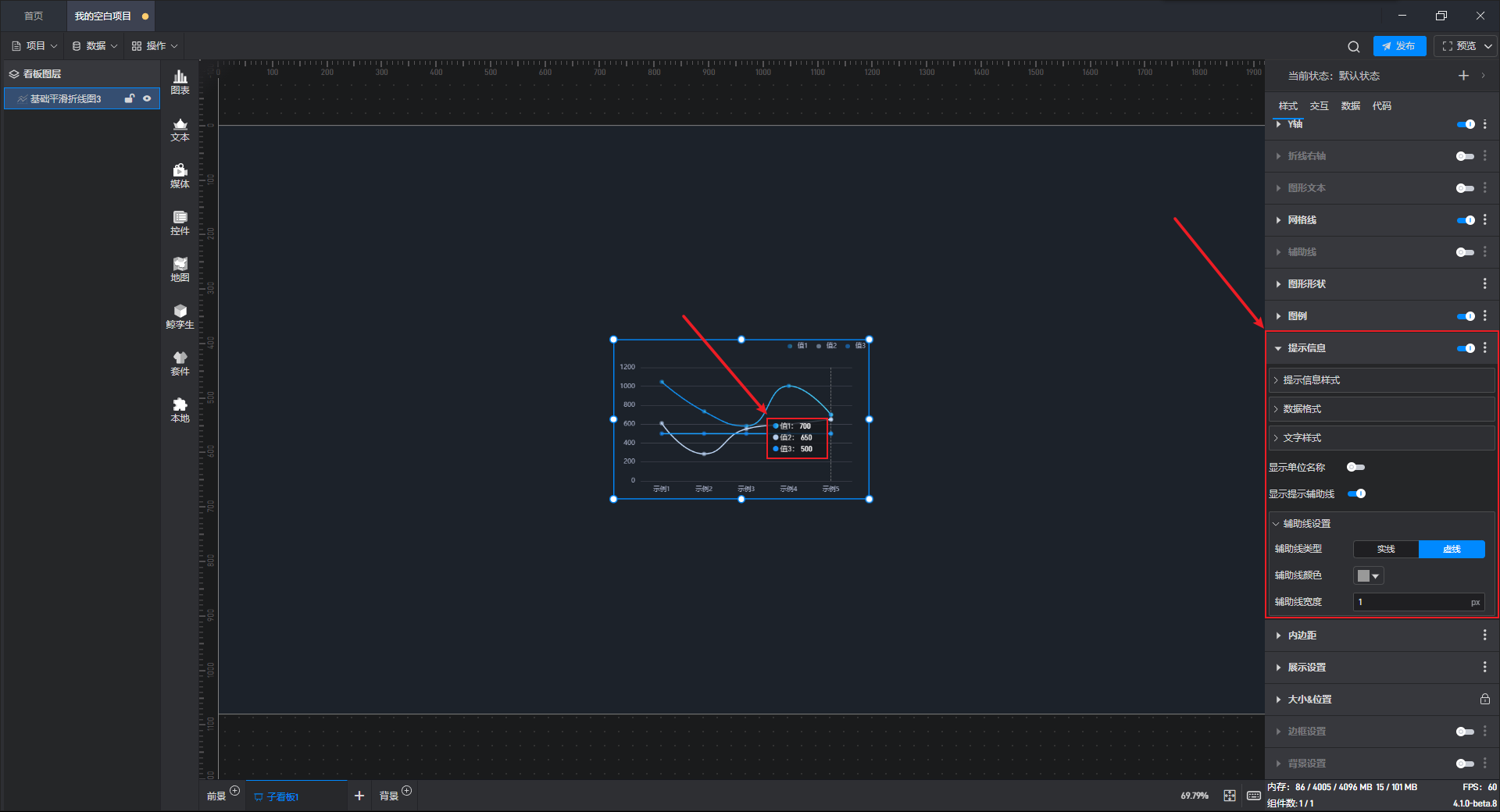Open more options for 展示设置 section

(x=1485, y=668)
